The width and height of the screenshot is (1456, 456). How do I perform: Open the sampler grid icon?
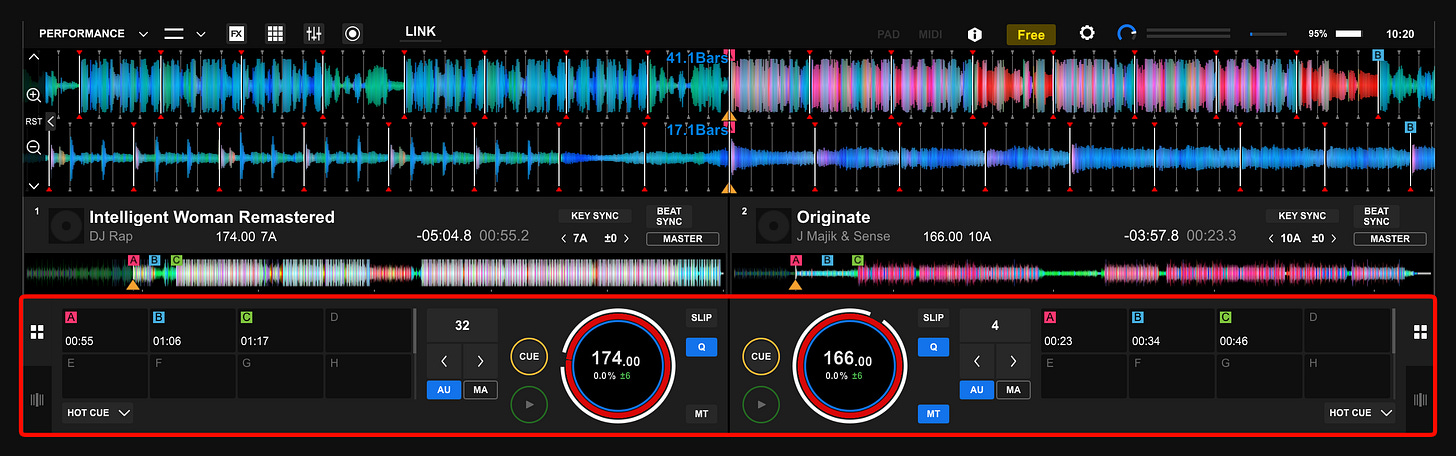click(x=275, y=33)
